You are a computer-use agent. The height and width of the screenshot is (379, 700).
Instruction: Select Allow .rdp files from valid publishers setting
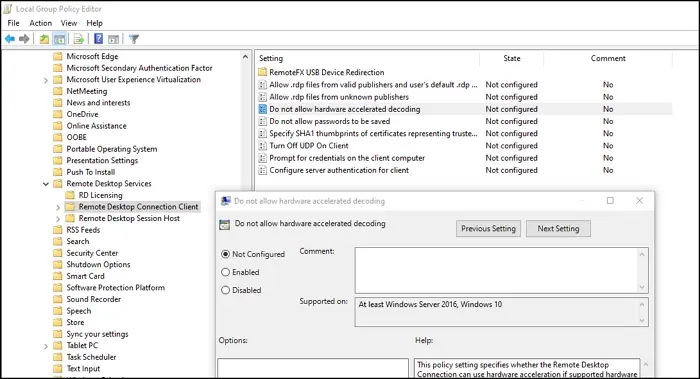pos(373,85)
